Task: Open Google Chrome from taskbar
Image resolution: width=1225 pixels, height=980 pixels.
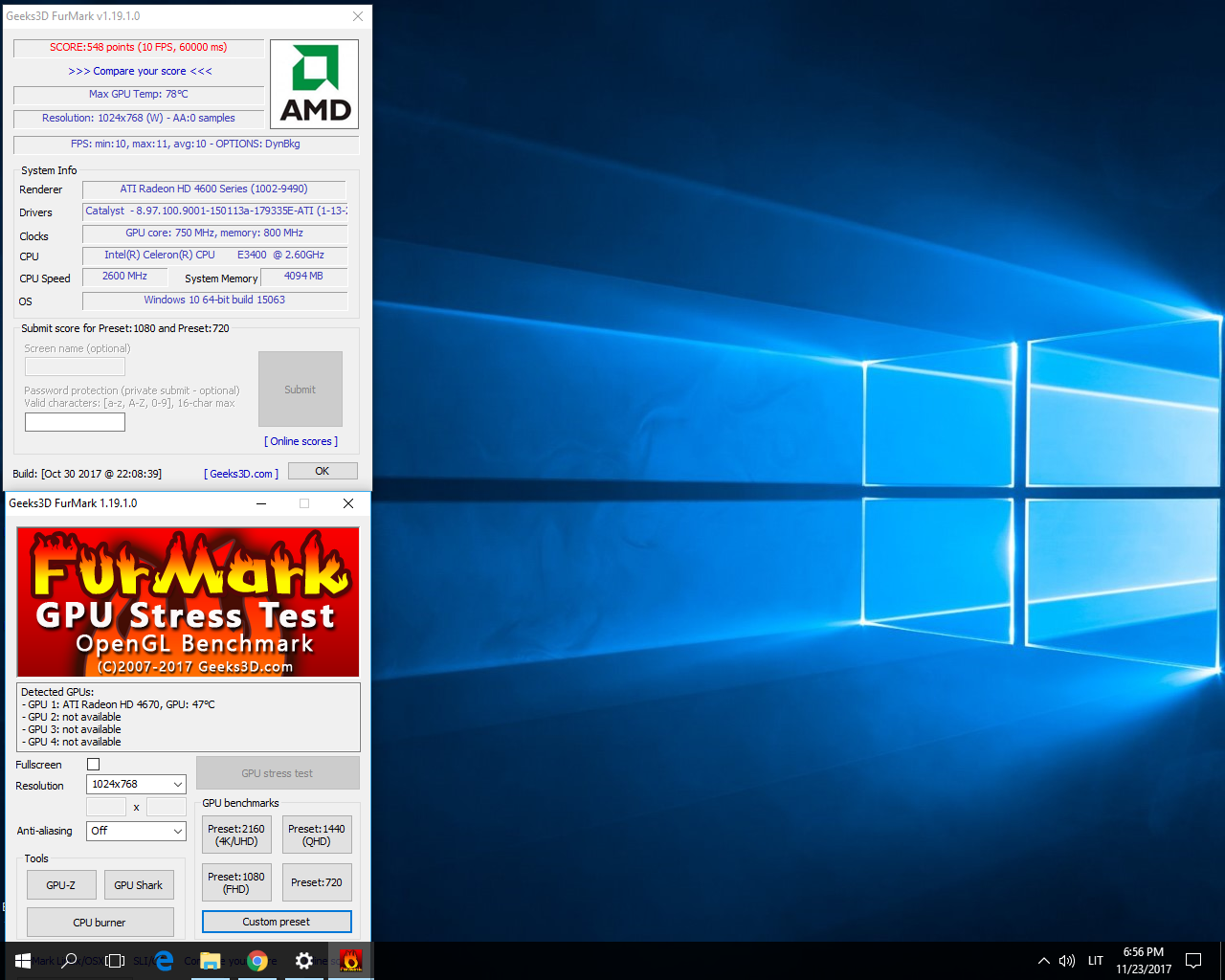Action: pos(257,961)
